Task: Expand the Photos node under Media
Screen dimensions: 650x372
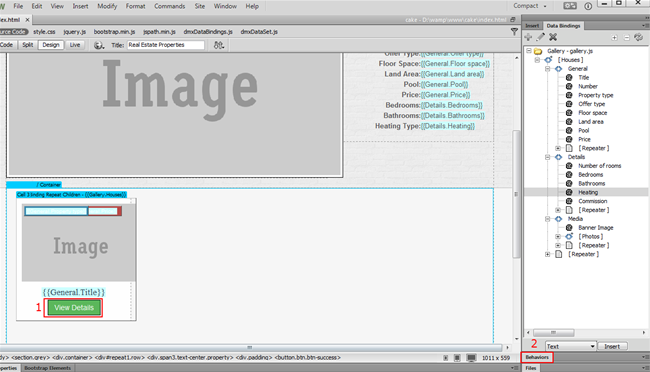Action: (558, 236)
